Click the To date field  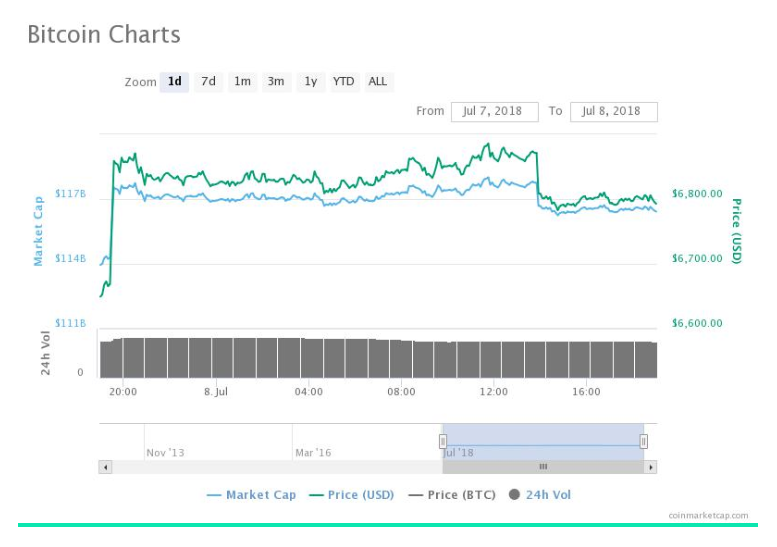[613, 111]
